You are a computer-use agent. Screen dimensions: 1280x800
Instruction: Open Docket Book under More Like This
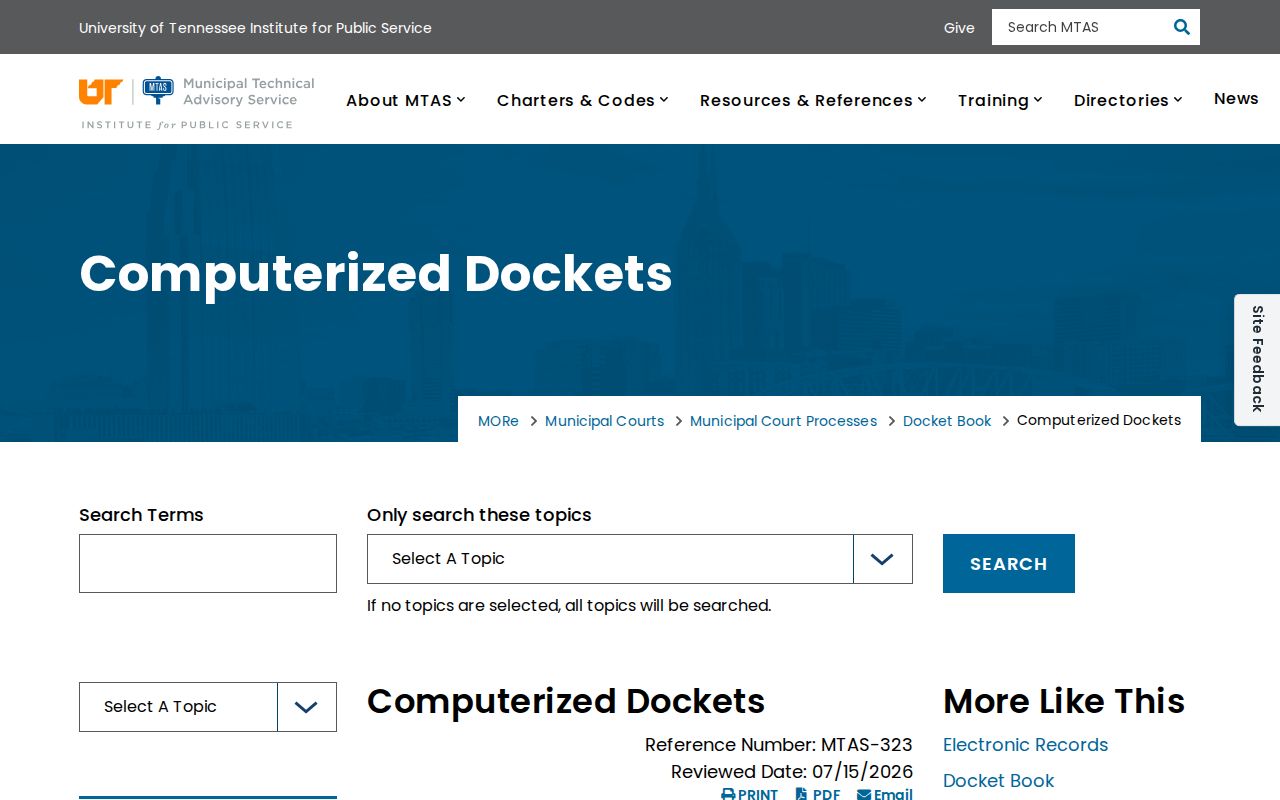point(998,781)
